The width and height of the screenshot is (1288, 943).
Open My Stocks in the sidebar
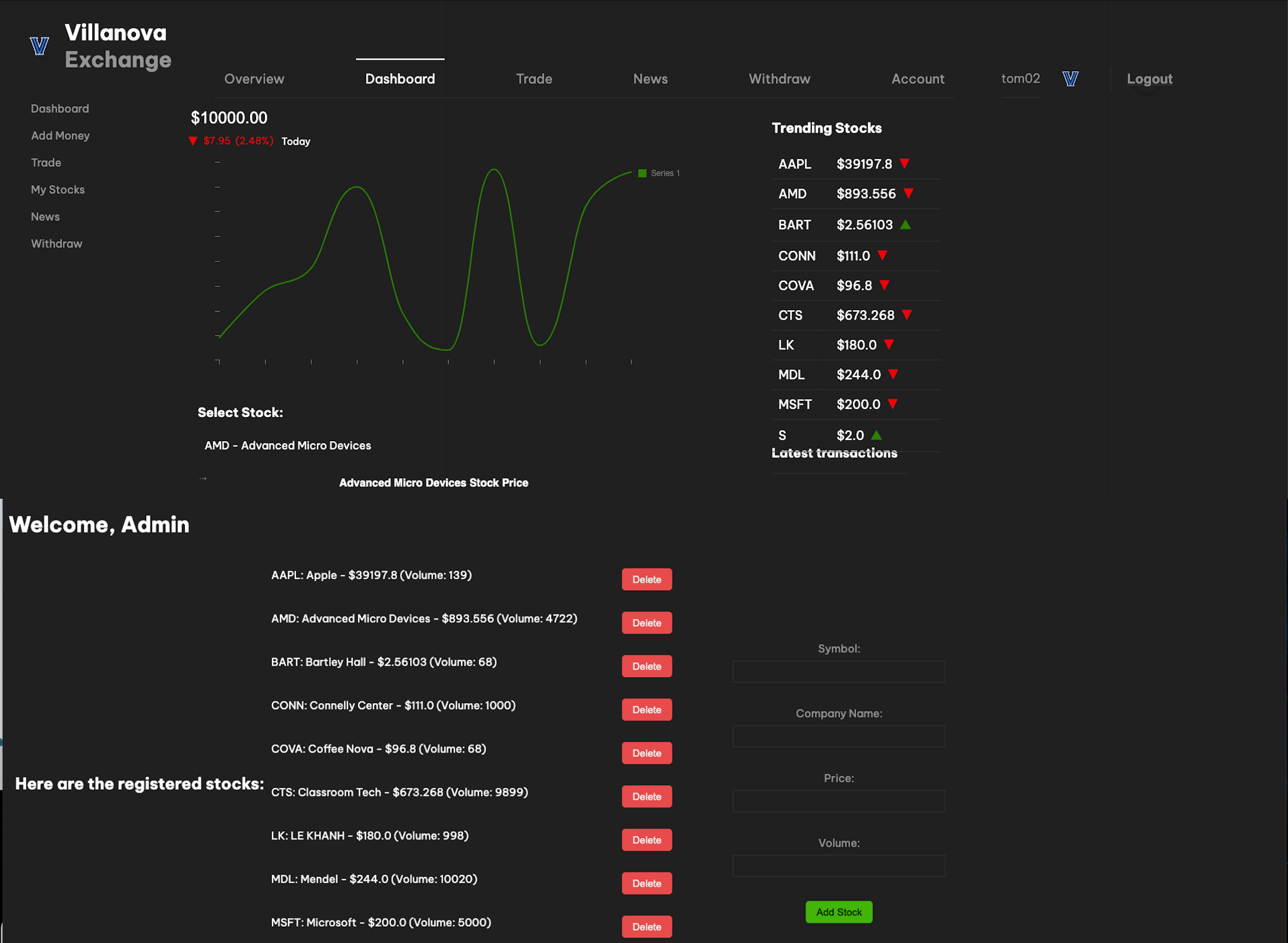[x=58, y=190]
